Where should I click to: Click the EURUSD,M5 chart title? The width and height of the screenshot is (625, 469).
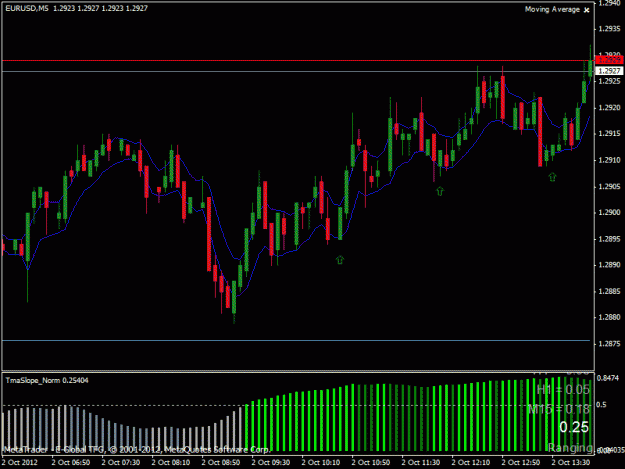pyautogui.click(x=27, y=8)
